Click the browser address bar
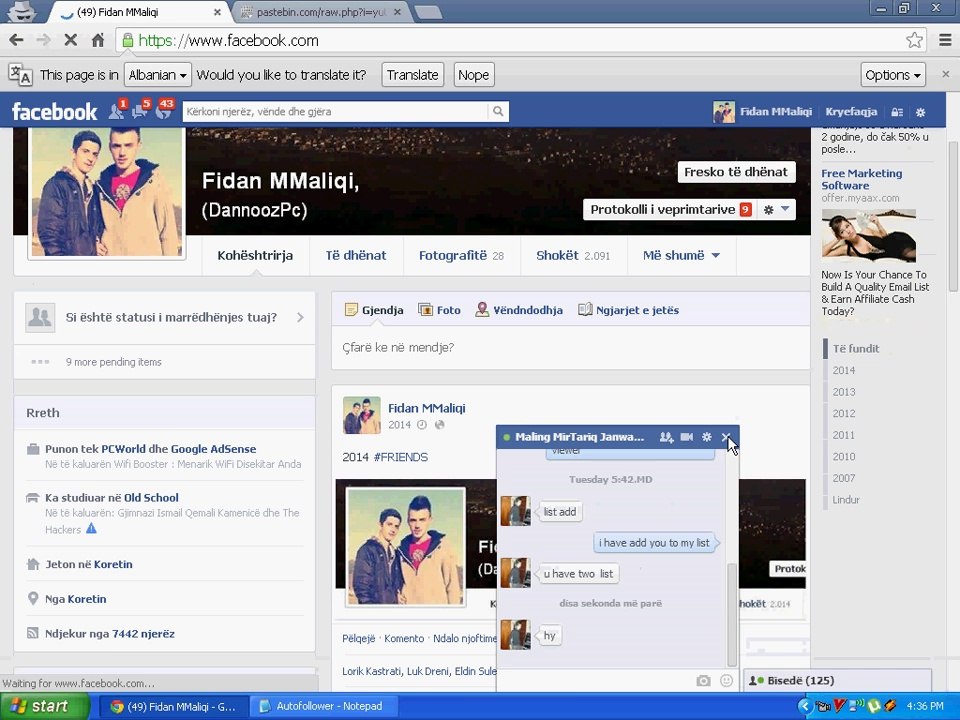This screenshot has width=960, height=720. 514,40
